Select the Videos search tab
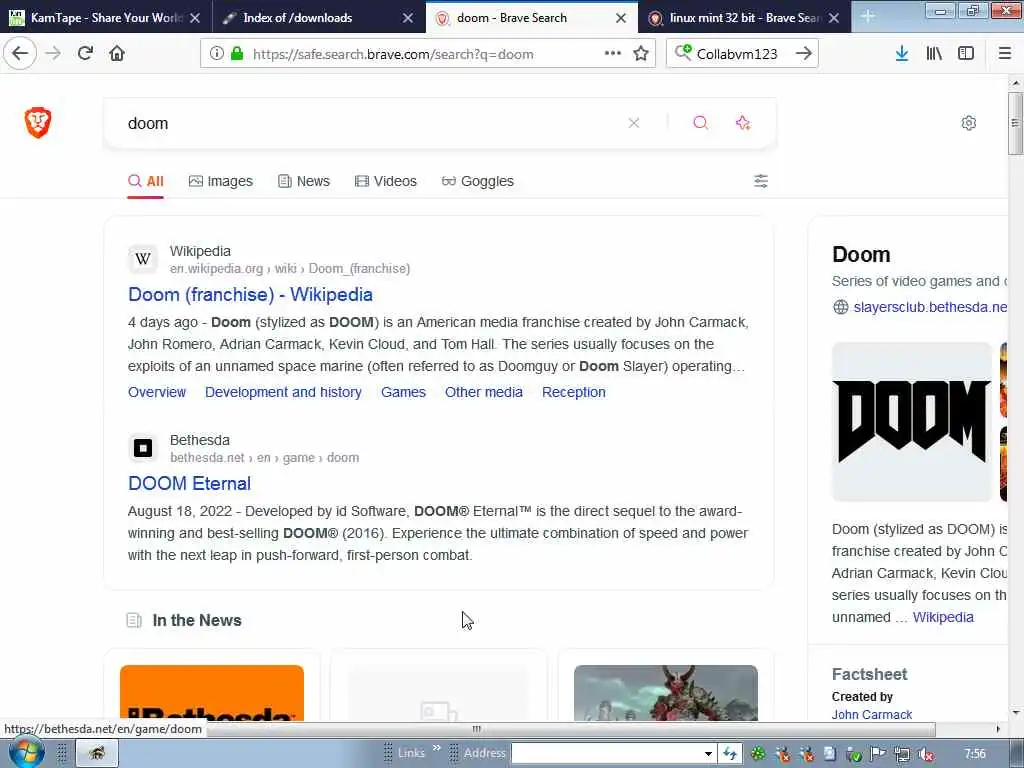 pyautogui.click(x=385, y=181)
